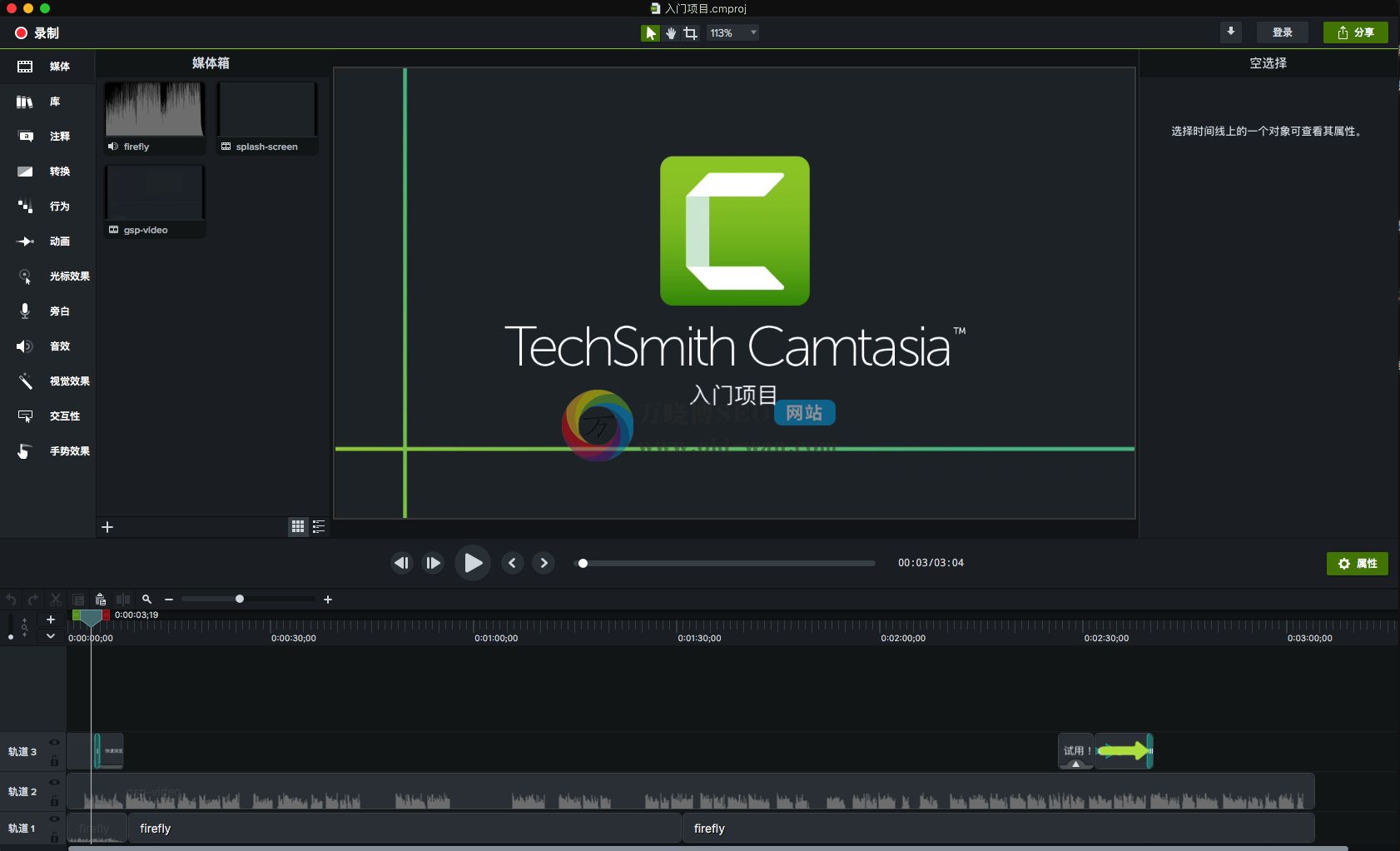Open the 库 library tab
1400x851 pixels.
[x=47, y=102]
